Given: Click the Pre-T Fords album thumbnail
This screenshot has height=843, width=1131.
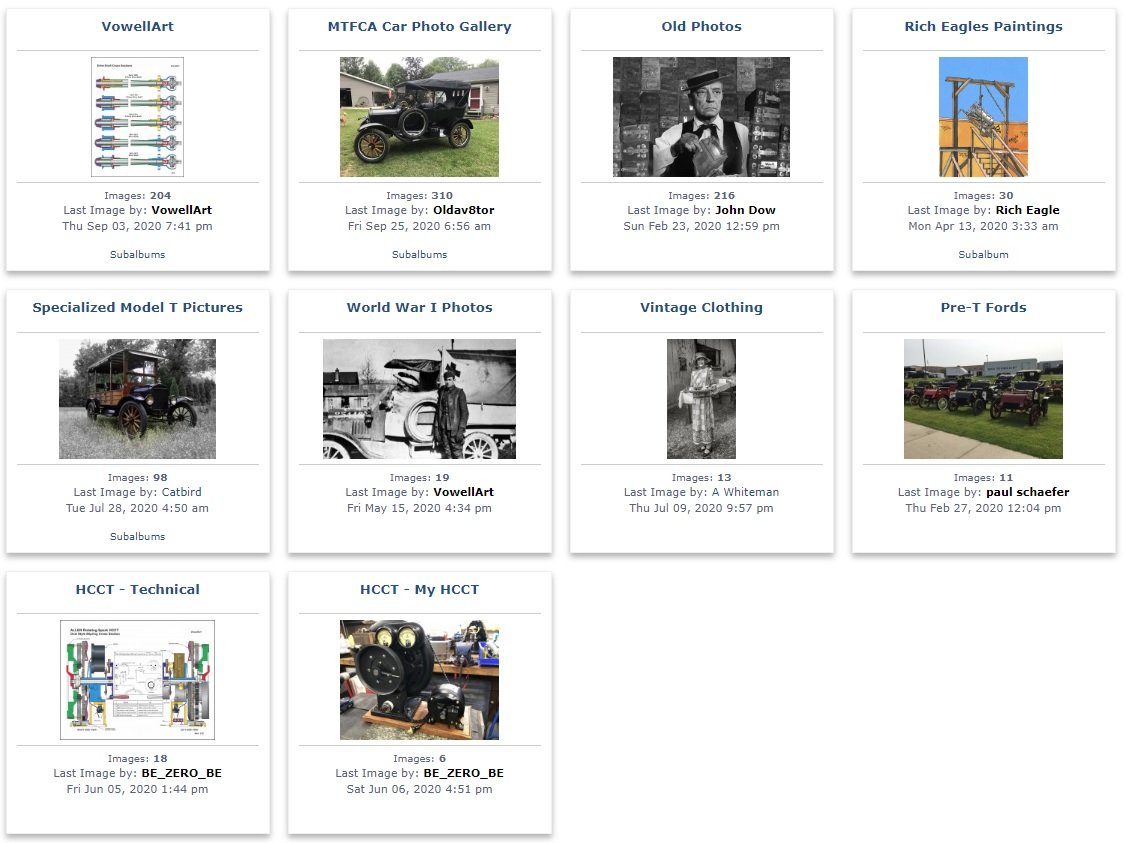Looking at the screenshot, I should (x=983, y=399).
